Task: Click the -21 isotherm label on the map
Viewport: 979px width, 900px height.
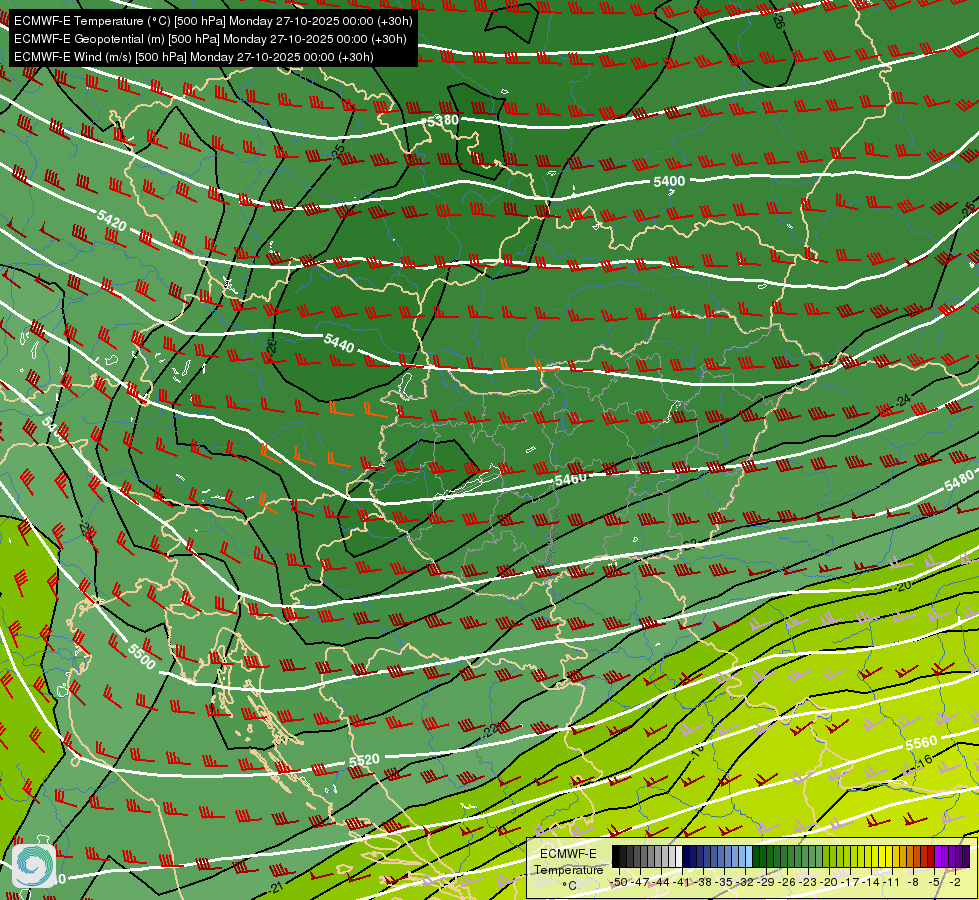Action: tap(276, 887)
